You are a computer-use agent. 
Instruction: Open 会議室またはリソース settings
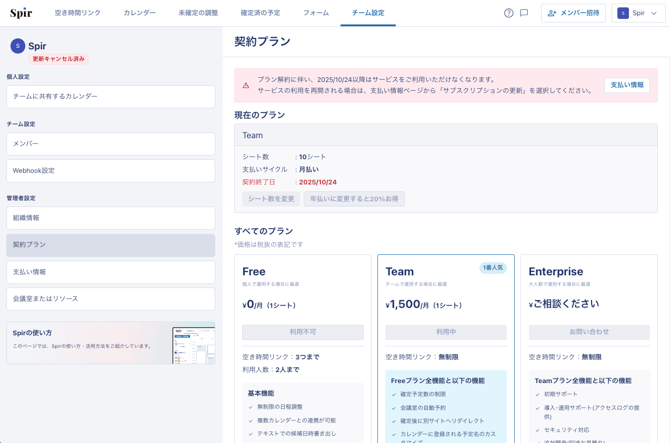coord(110,299)
